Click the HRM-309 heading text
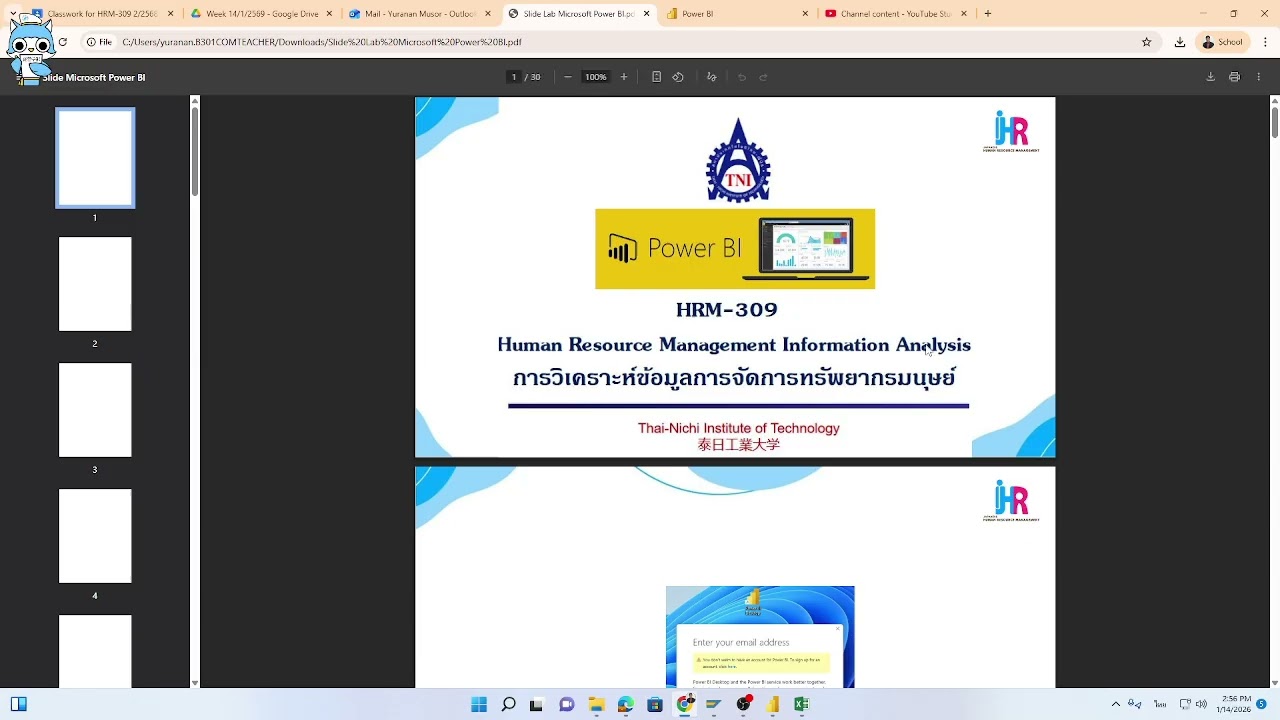 (x=727, y=310)
